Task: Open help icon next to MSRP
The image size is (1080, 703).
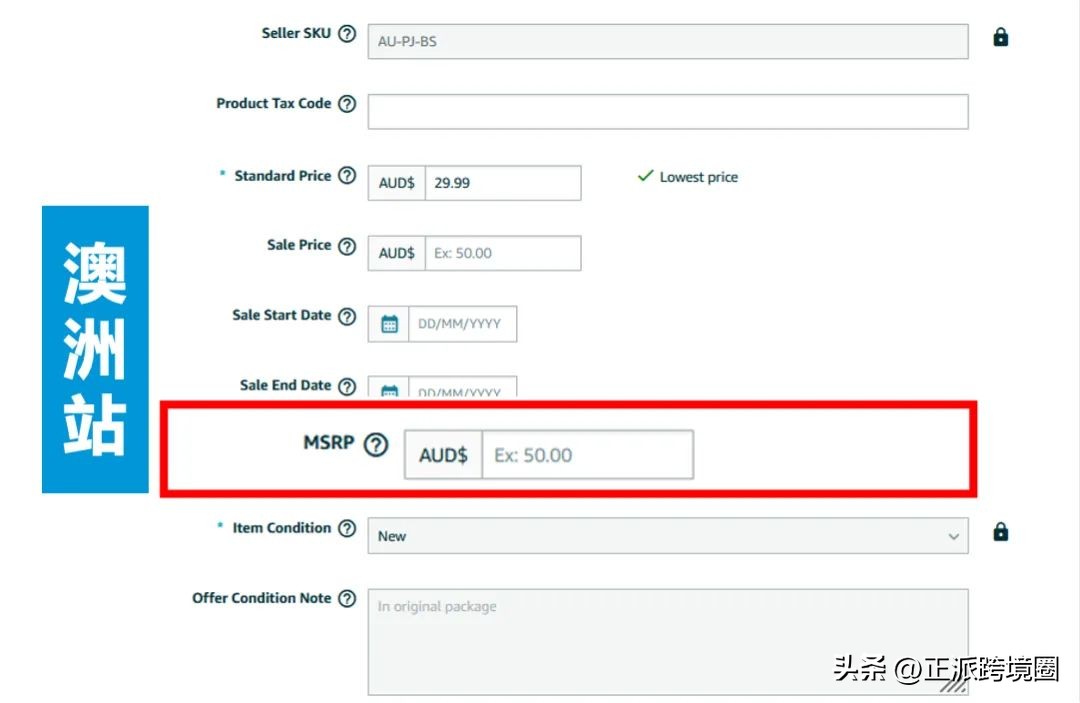Action: (x=376, y=445)
